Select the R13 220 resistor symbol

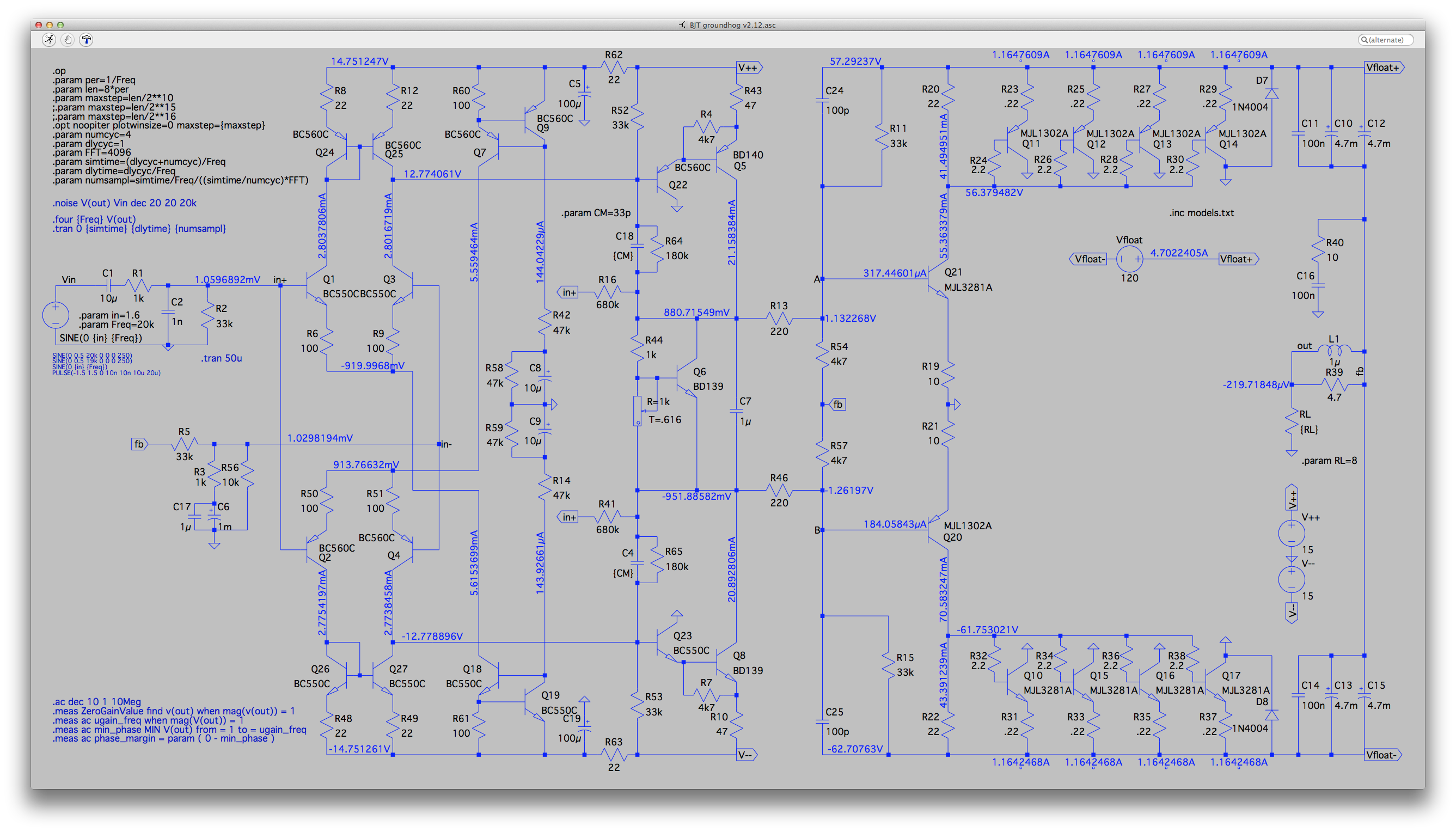[779, 319]
